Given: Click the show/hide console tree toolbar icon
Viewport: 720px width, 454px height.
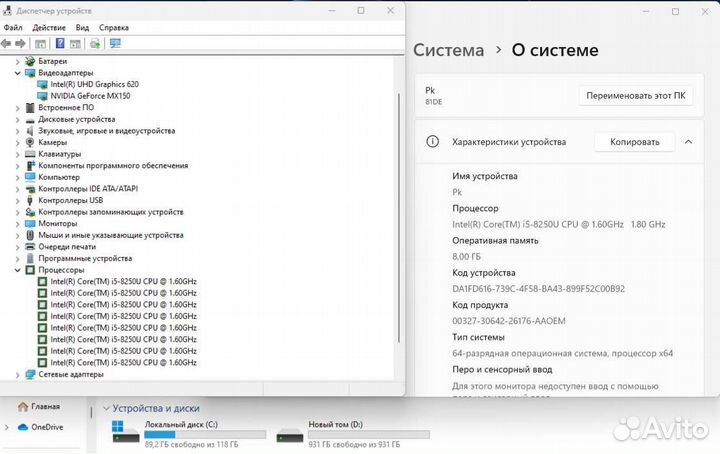Looking at the screenshot, I should 40,44.
